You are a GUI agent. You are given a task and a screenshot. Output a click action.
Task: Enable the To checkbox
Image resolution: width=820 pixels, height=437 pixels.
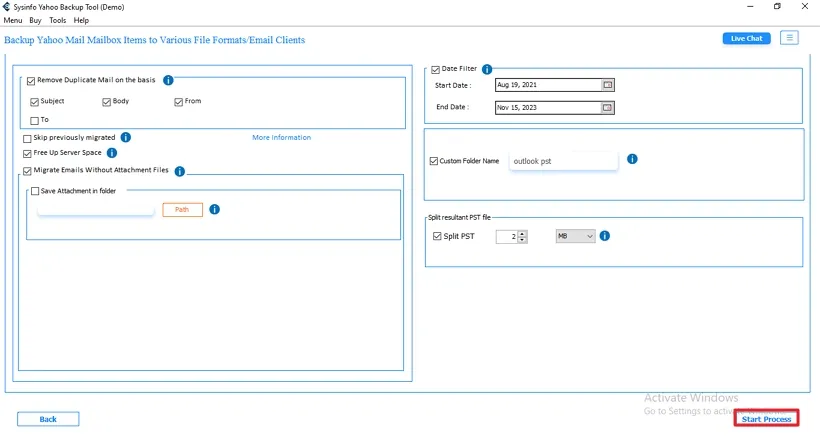(x=35, y=121)
